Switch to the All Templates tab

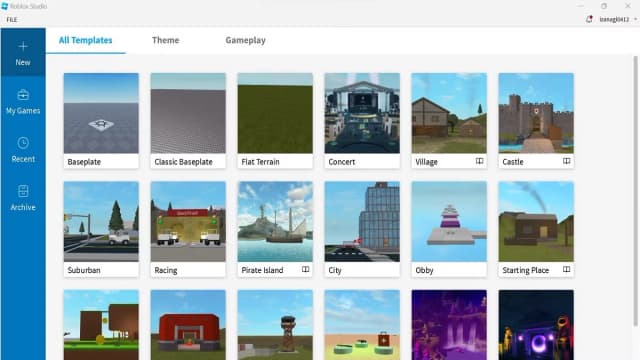pos(85,40)
